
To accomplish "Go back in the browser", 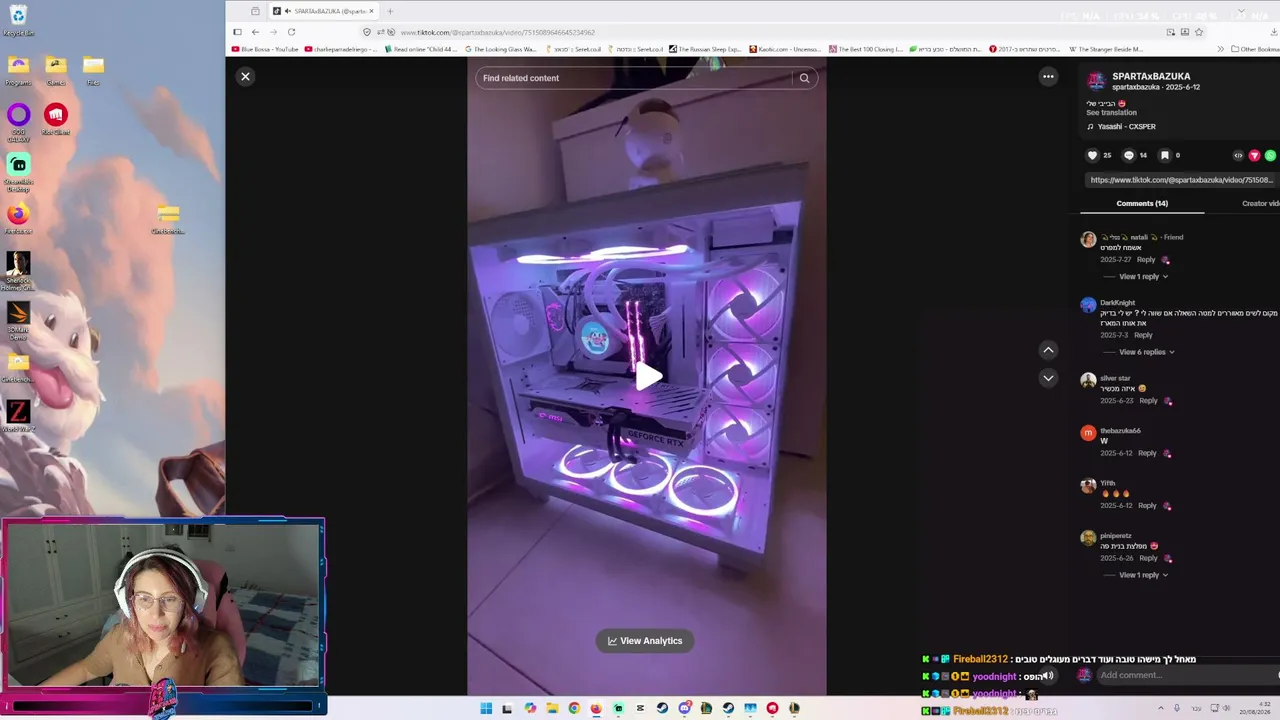I will (255, 32).
